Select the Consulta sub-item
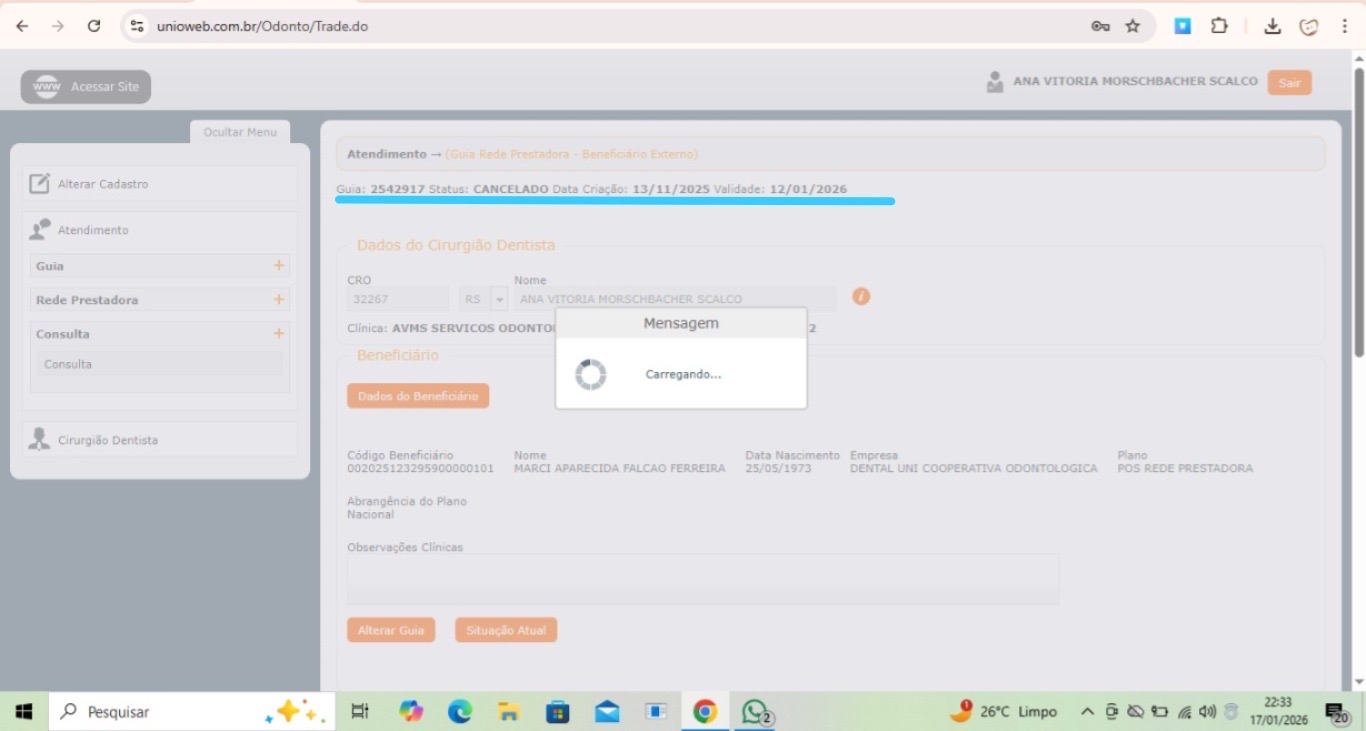Image resolution: width=1366 pixels, height=731 pixels. [x=160, y=364]
